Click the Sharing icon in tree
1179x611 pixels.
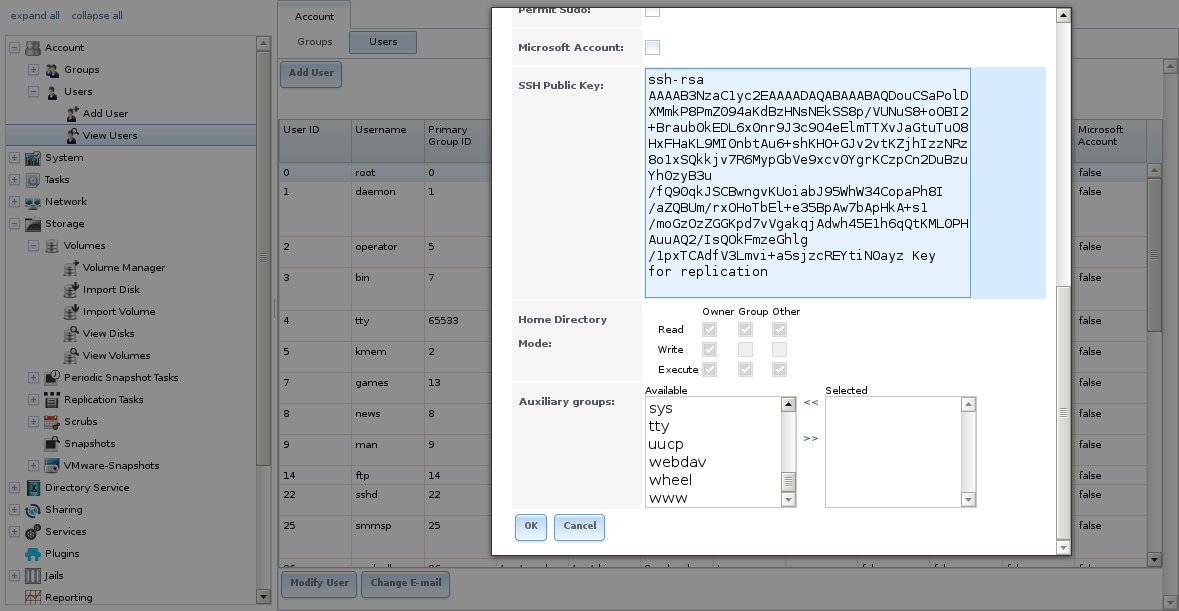pos(33,510)
